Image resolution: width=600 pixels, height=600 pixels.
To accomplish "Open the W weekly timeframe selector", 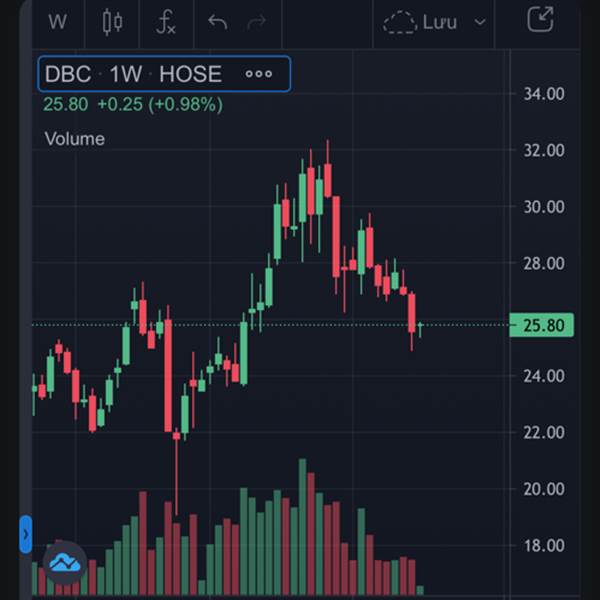I will [x=57, y=22].
